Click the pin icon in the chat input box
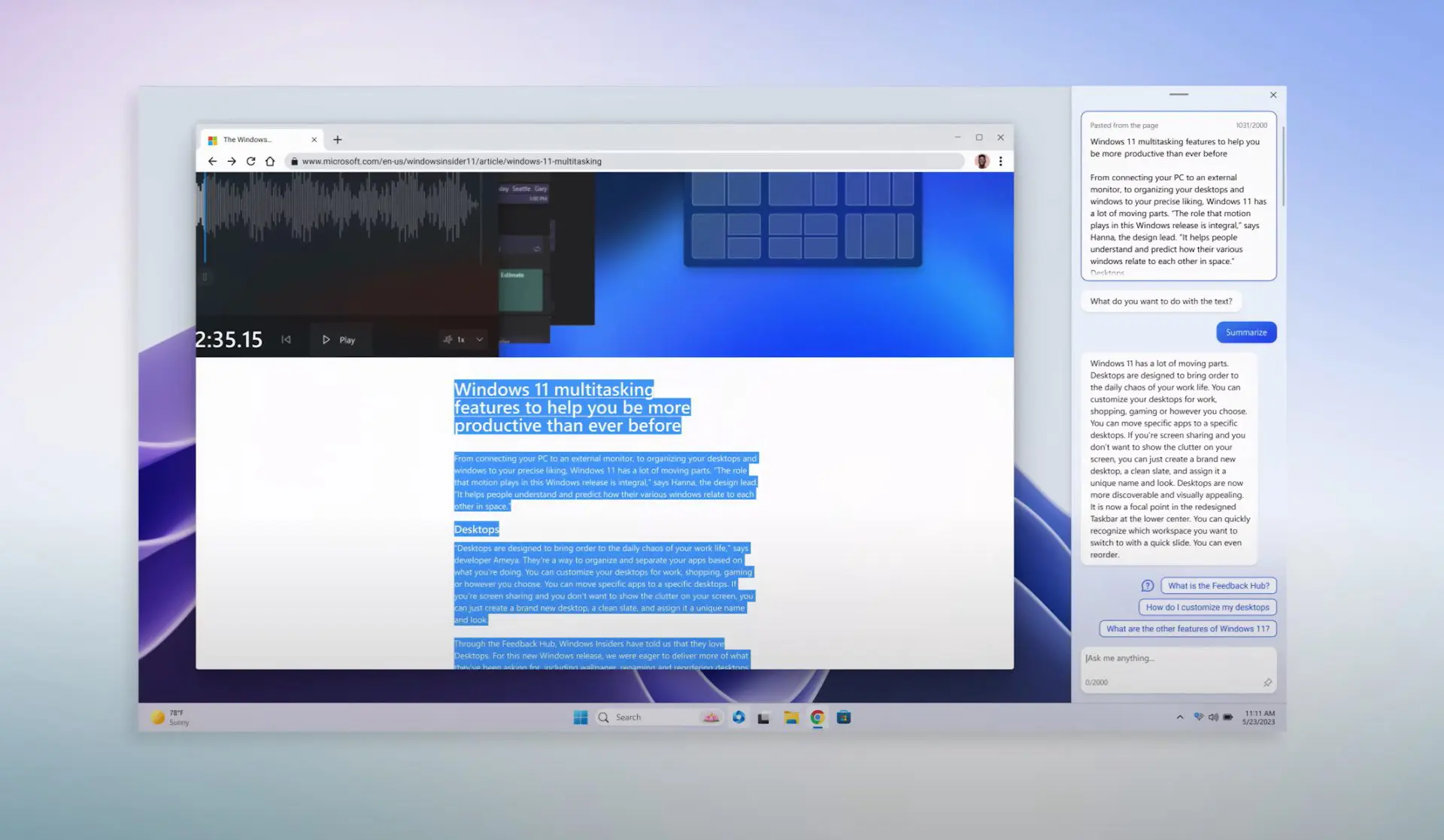This screenshot has width=1444, height=840. pos(1270,682)
